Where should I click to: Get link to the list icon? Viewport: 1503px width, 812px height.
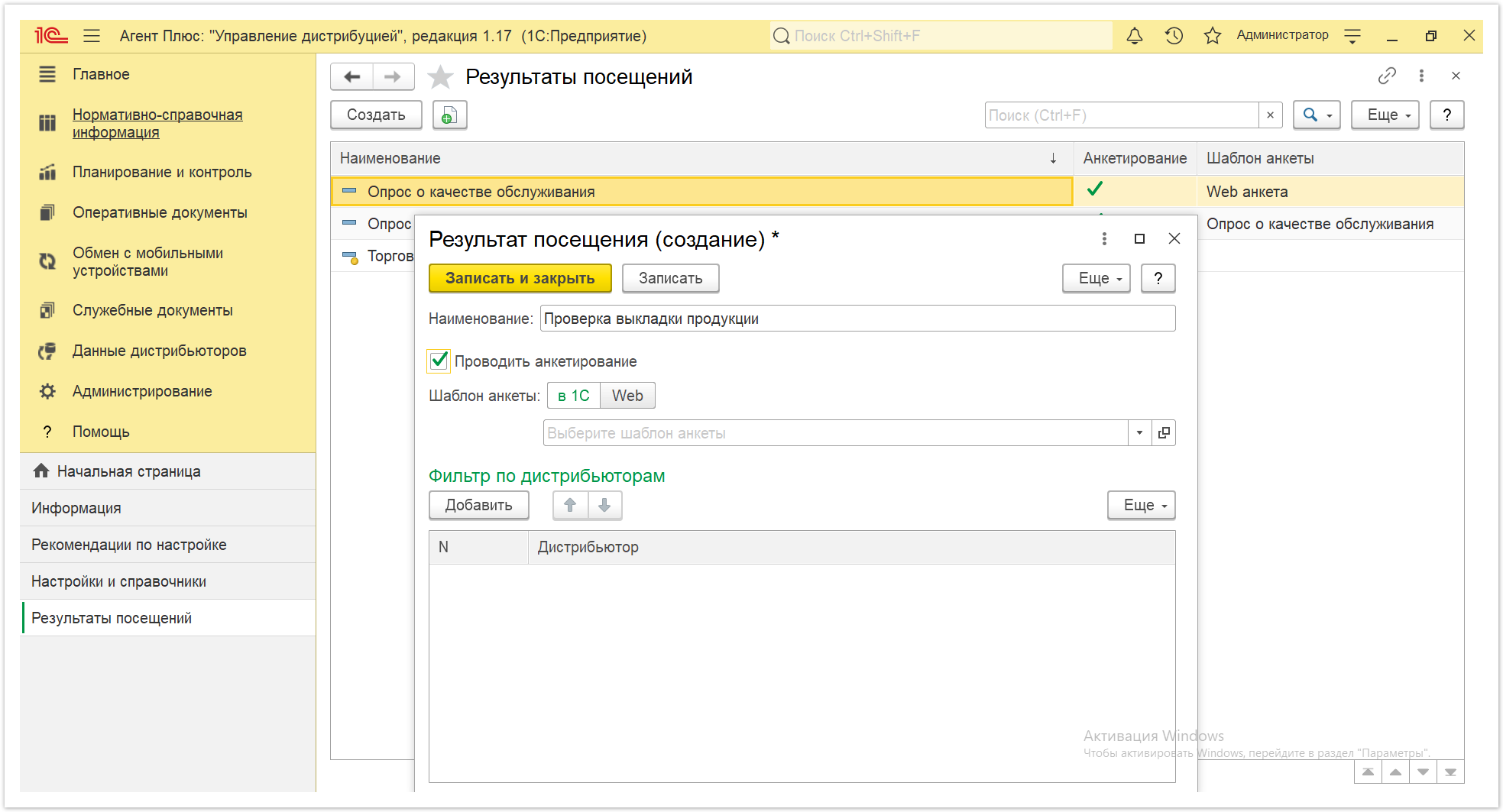coord(1387,76)
